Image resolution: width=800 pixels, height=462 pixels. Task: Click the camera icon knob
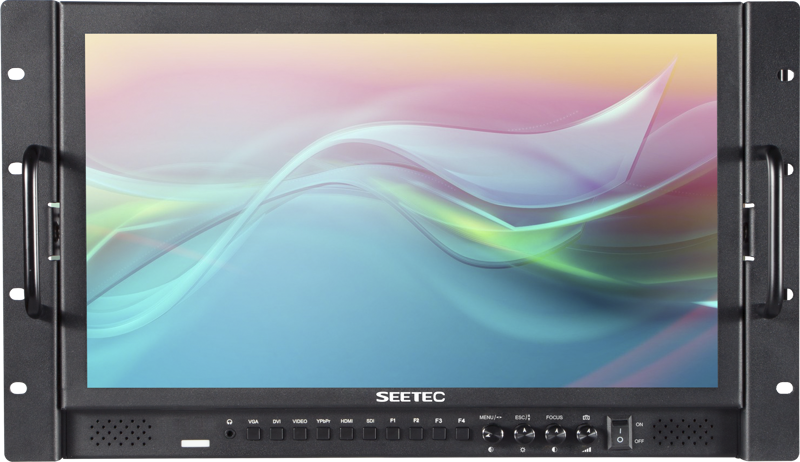pos(587,434)
